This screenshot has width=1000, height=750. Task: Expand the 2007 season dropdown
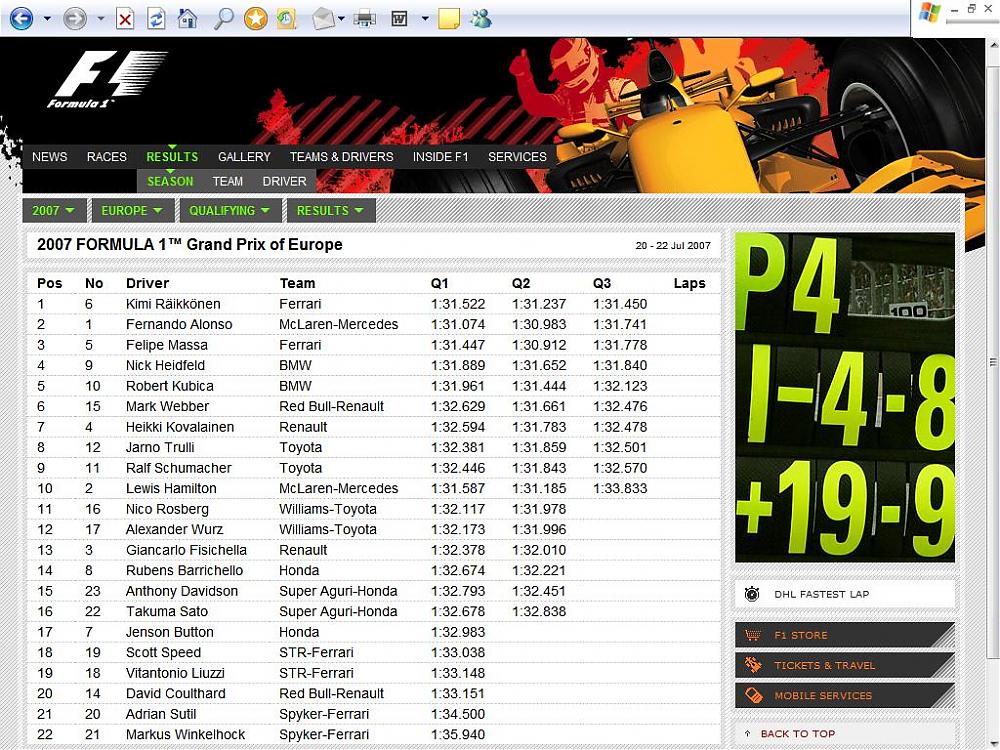[53, 211]
